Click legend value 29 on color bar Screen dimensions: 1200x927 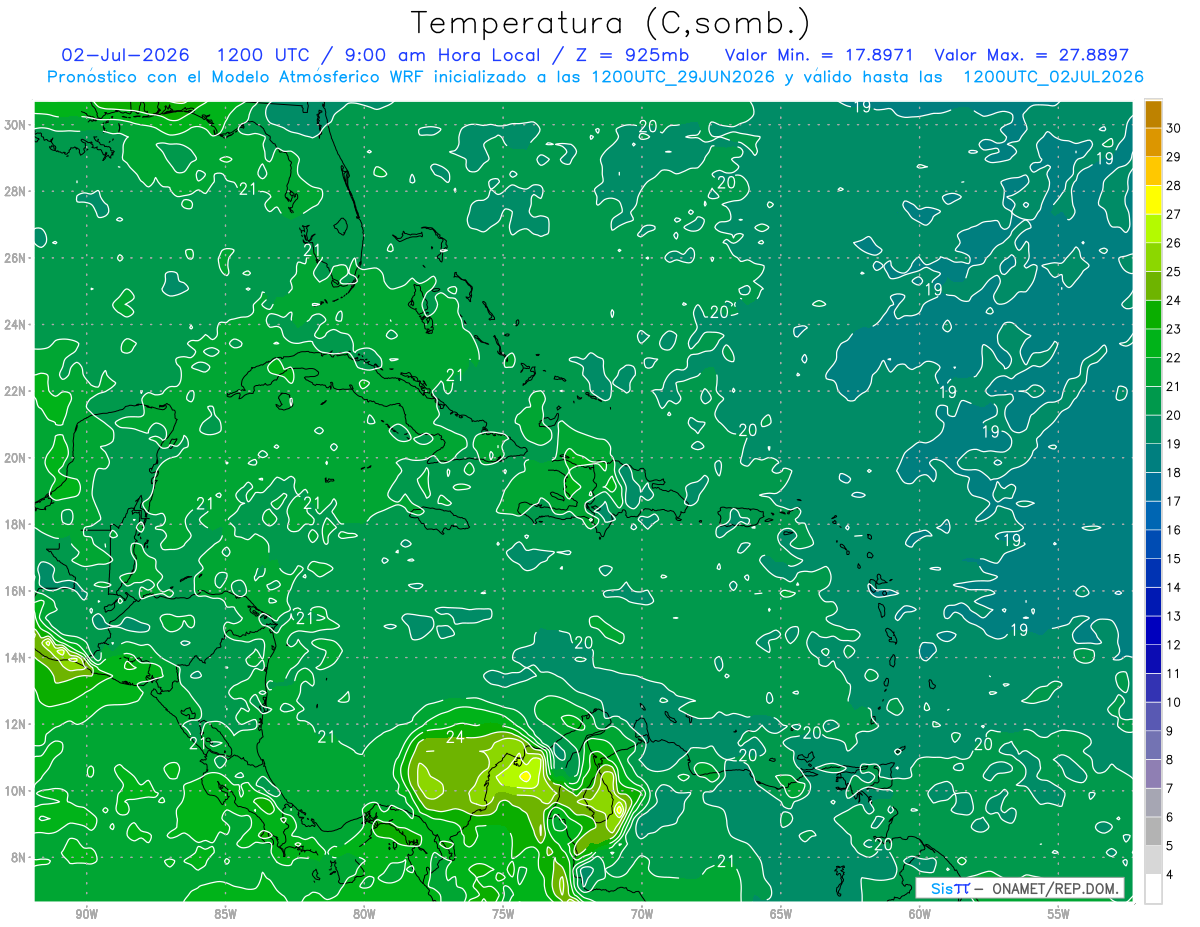1174,157
